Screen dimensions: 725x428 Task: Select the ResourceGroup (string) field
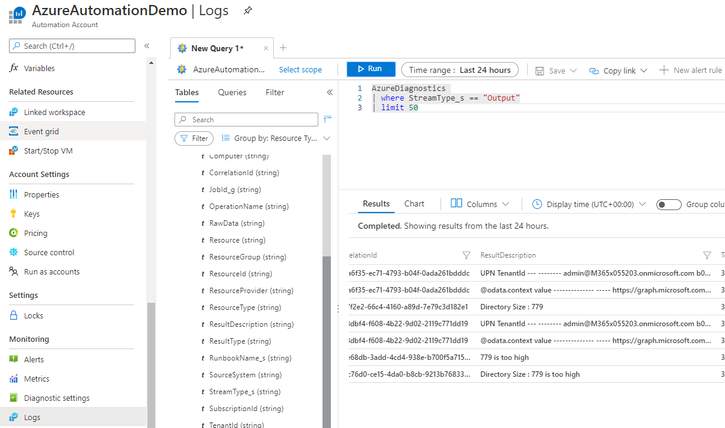click(248, 257)
